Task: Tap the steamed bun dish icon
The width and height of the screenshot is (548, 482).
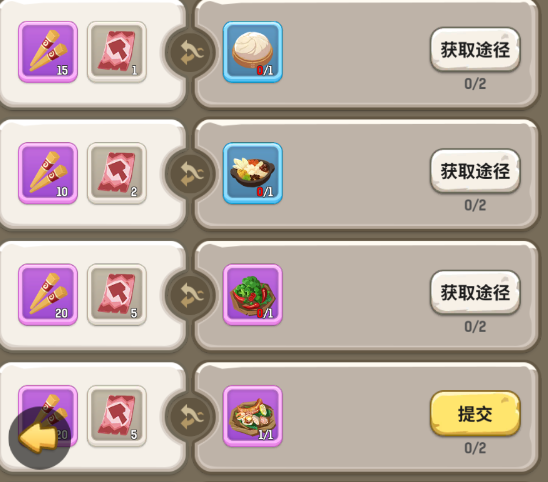Action: tap(253, 52)
